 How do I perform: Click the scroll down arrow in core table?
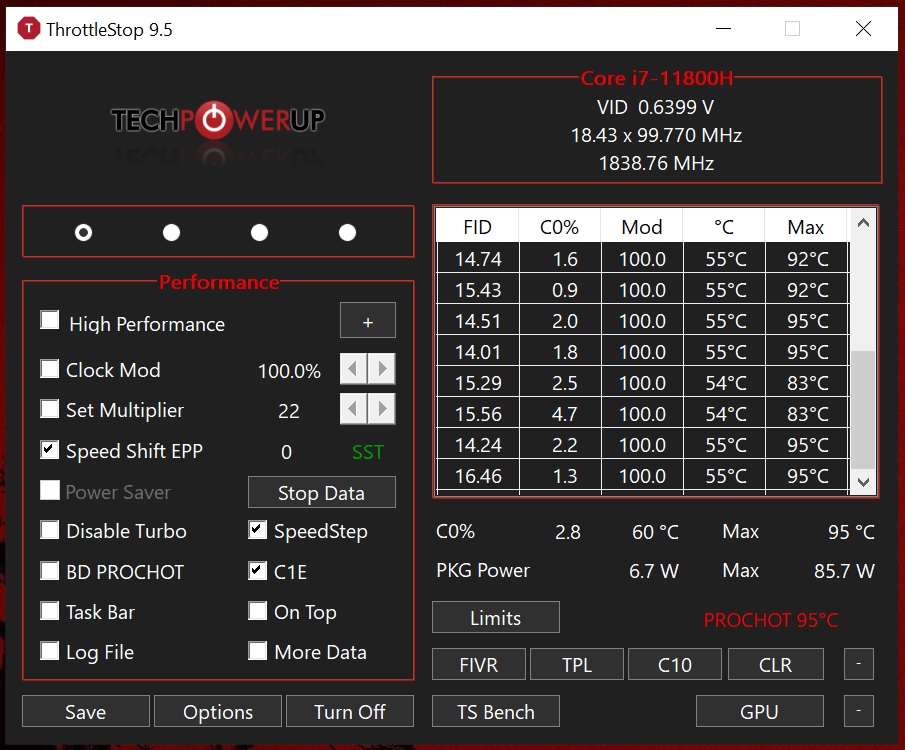click(863, 482)
